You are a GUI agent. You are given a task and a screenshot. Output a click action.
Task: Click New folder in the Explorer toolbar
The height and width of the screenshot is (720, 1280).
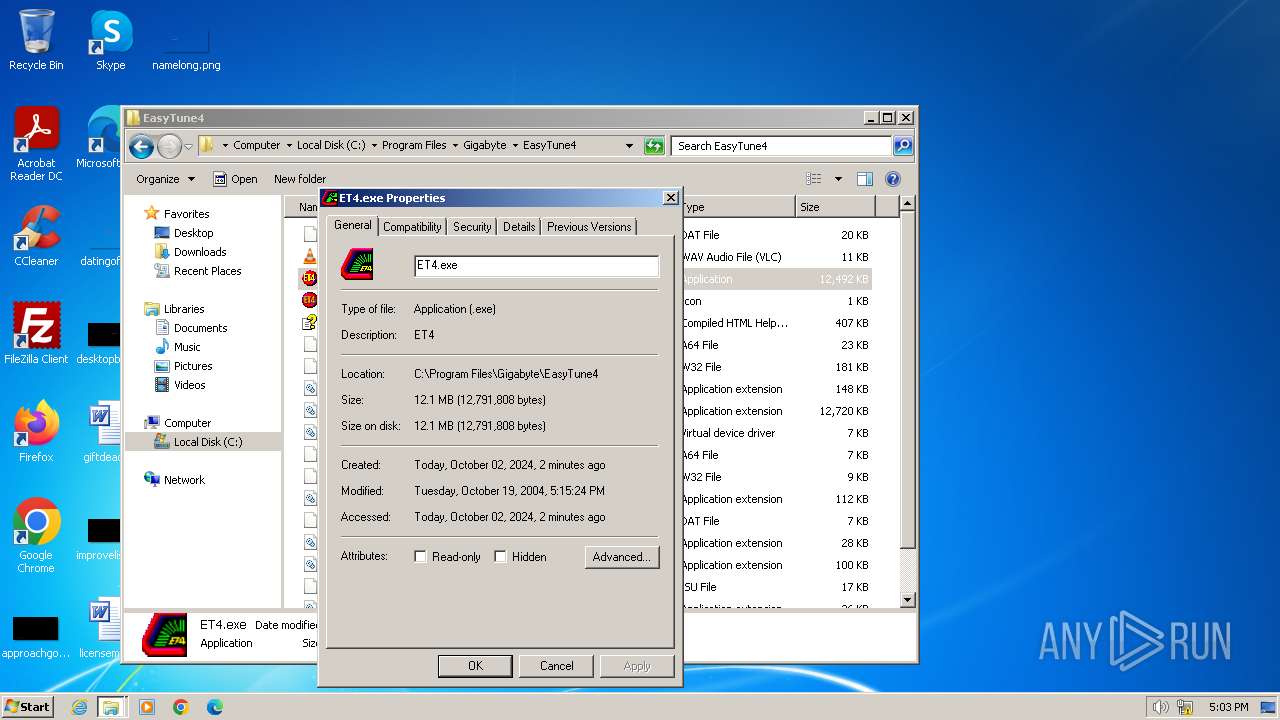pyautogui.click(x=300, y=179)
